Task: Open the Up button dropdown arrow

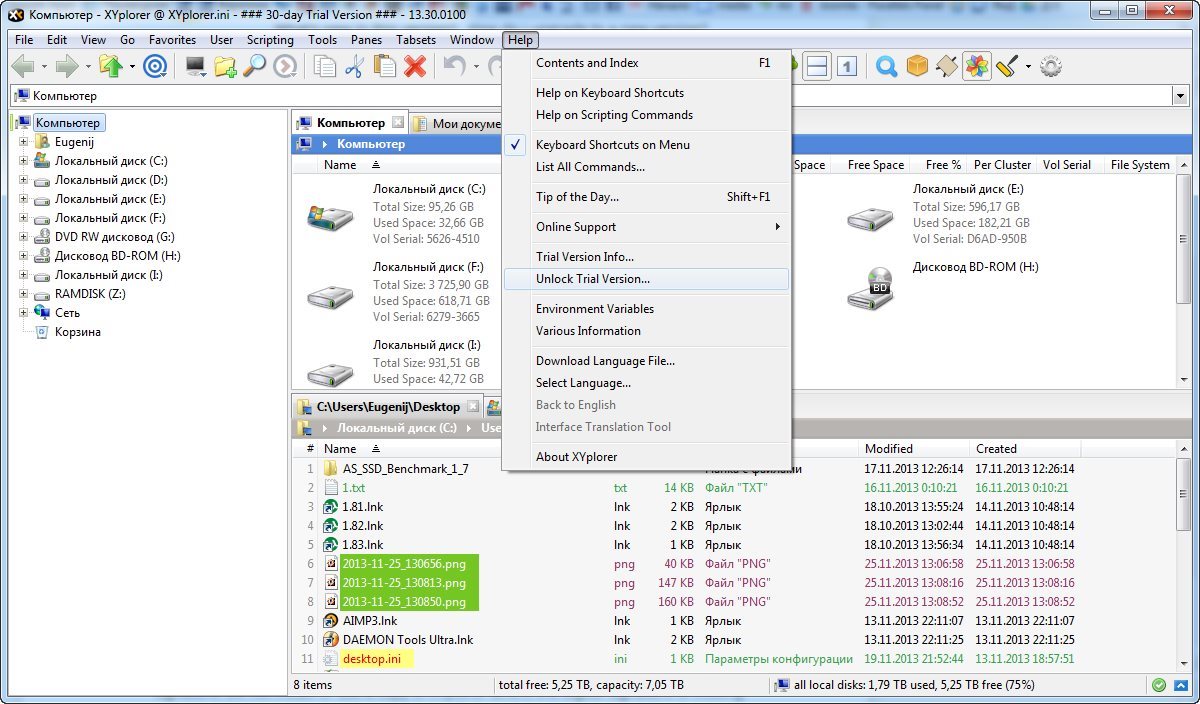Action: 131,67
